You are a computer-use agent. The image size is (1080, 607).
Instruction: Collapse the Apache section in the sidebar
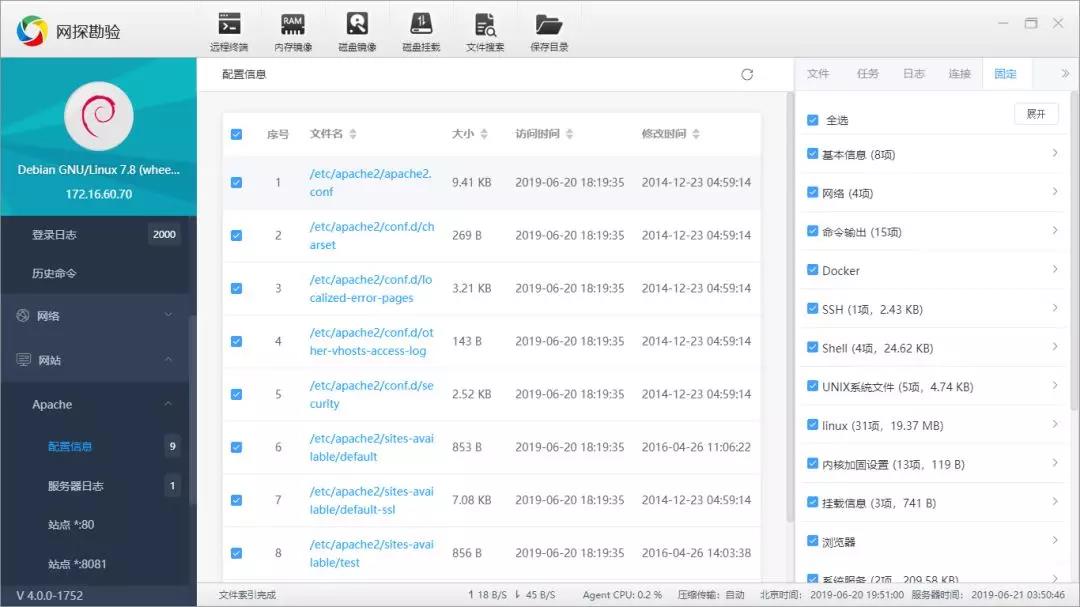tap(167, 404)
